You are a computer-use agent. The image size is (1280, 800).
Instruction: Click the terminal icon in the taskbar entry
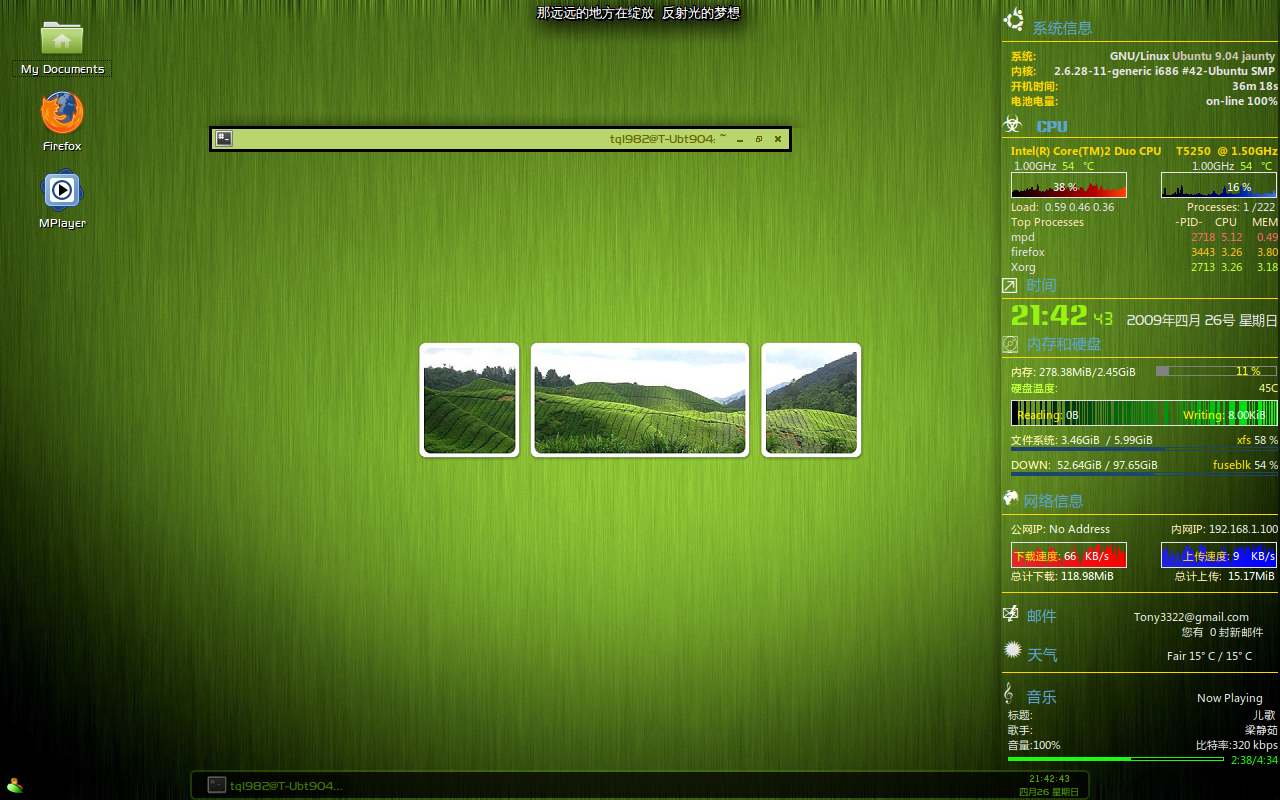217,785
